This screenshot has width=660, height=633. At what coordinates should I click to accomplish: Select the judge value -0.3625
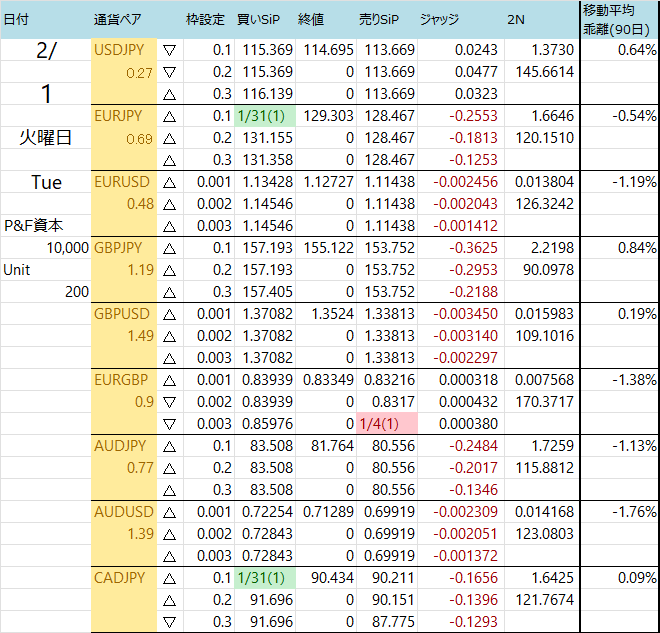point(473,248)
